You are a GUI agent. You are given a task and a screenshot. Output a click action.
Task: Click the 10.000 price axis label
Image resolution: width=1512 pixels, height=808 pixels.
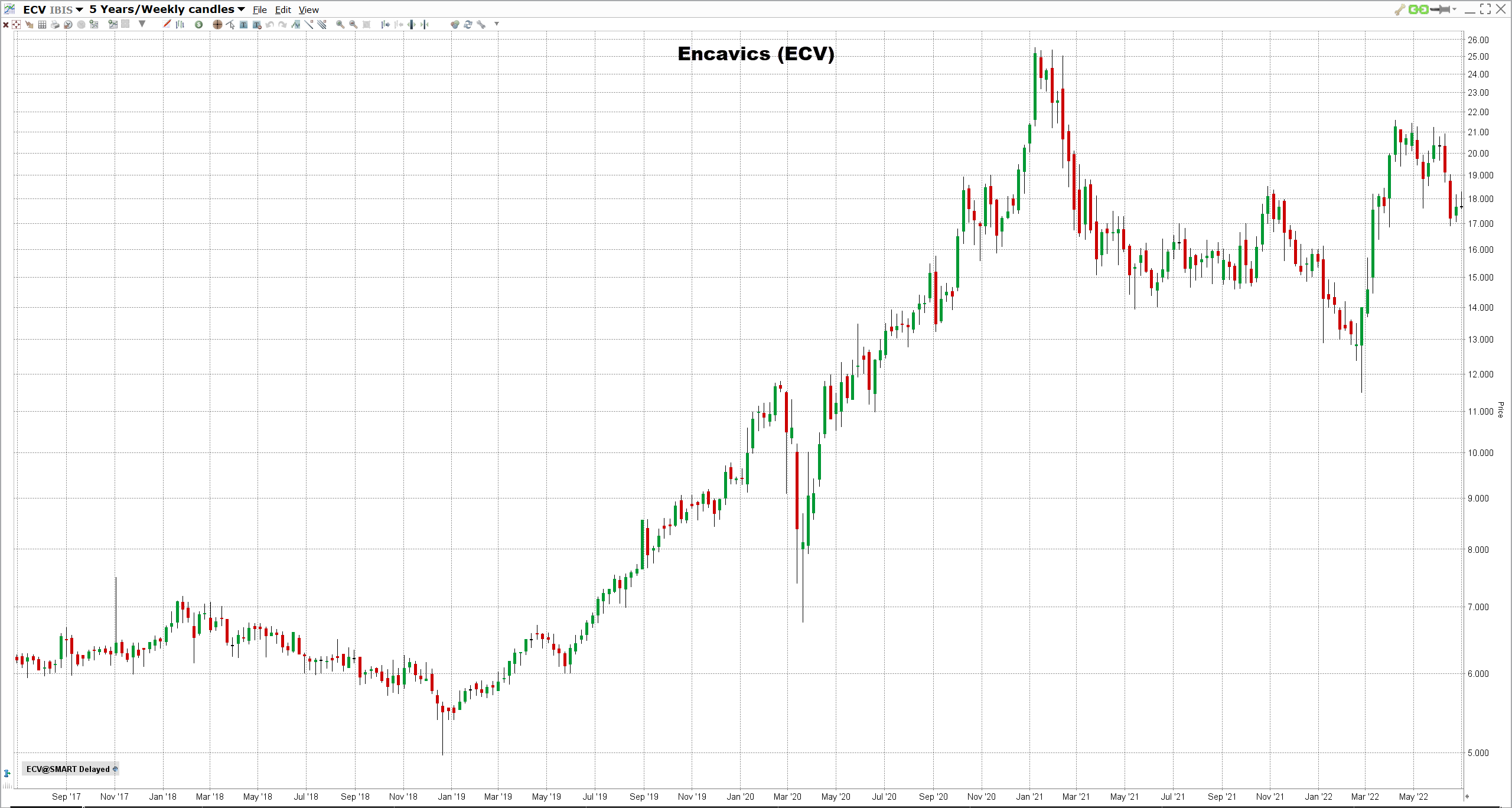tap(1481, 453)
